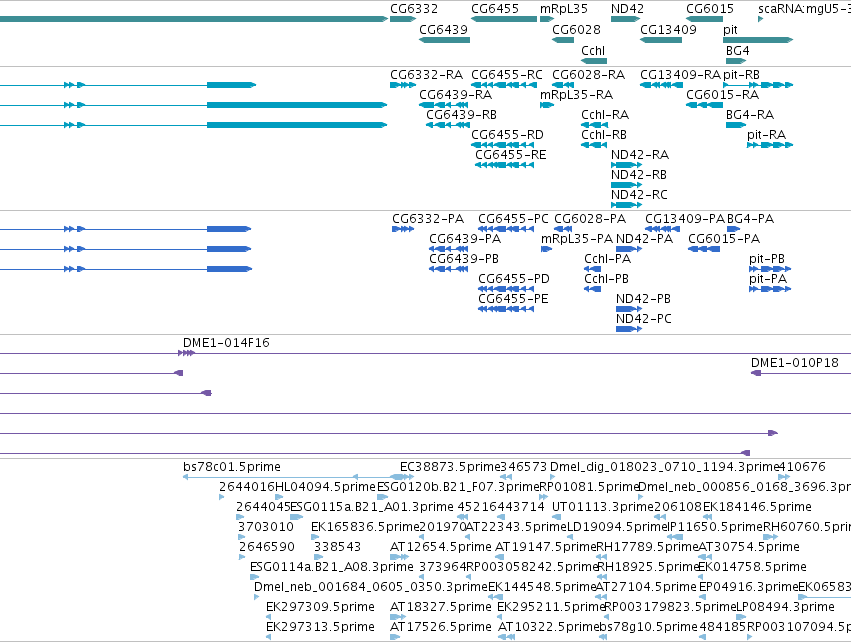Click the CG6455 gene label
This screenshot has width=851, height=642.
click(x=495, y=9)
